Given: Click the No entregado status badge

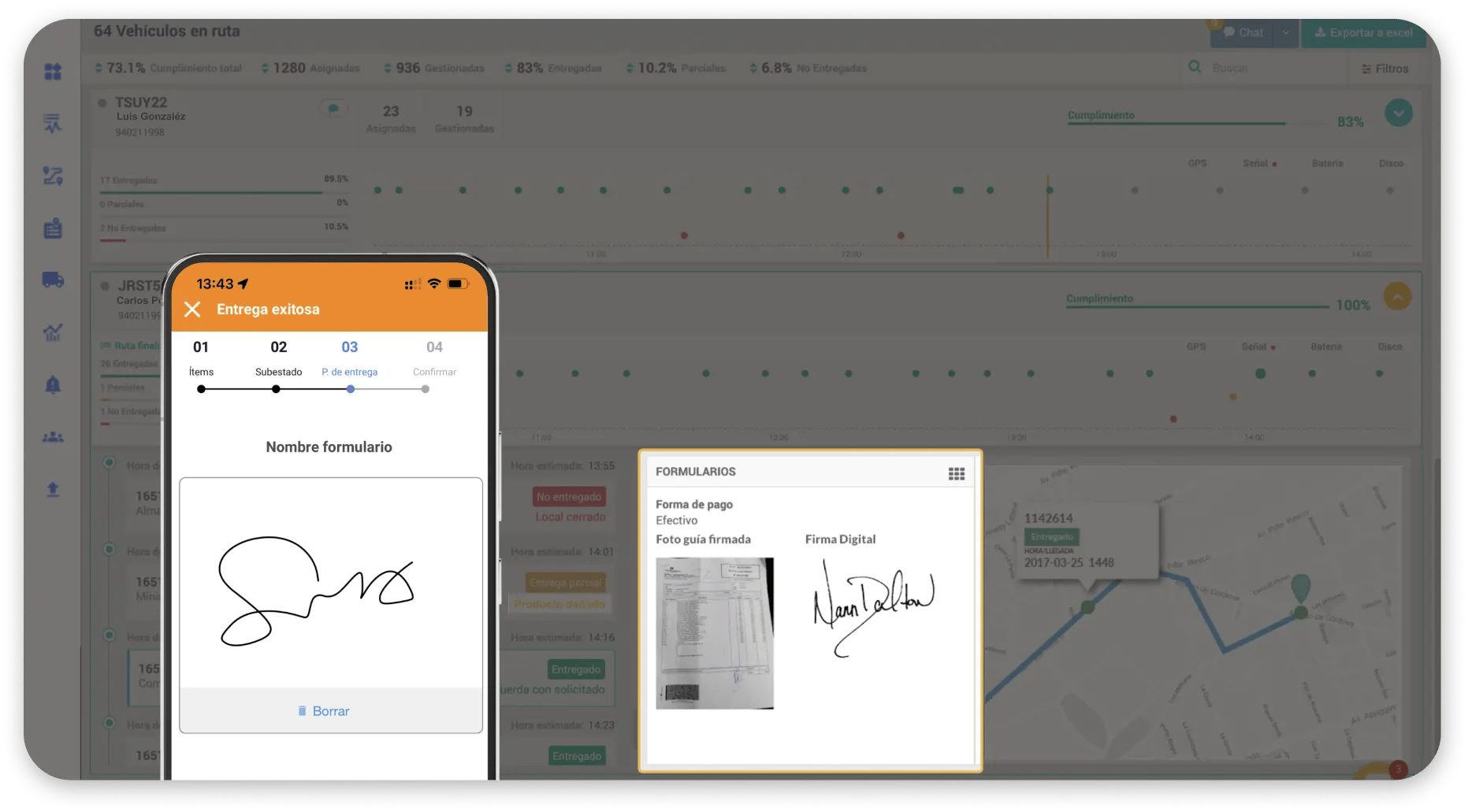Looking at the screenshot, I should click(570, 496).
